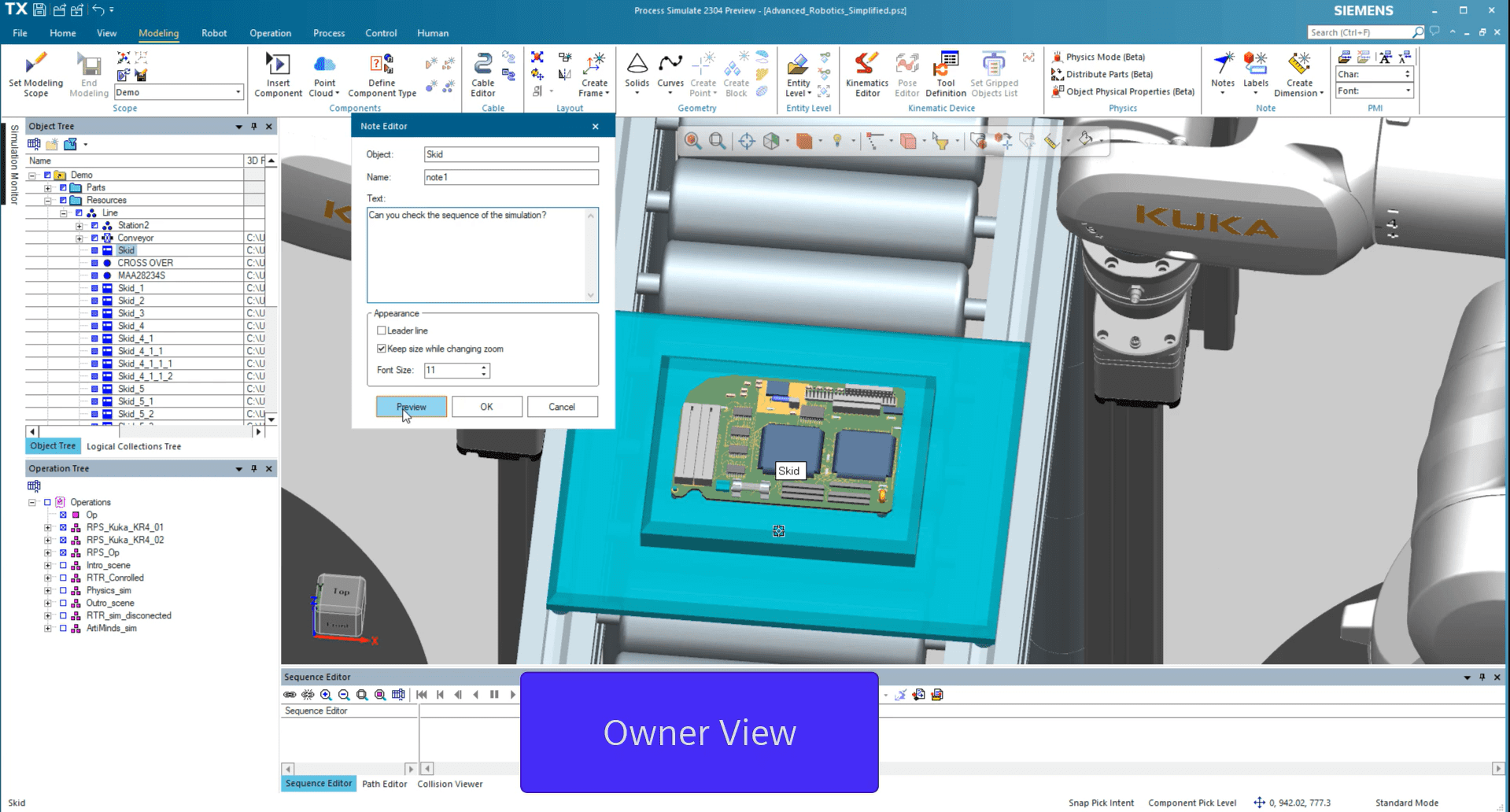
Task: Expand the Station2 tree node
Action: [79, 225]
